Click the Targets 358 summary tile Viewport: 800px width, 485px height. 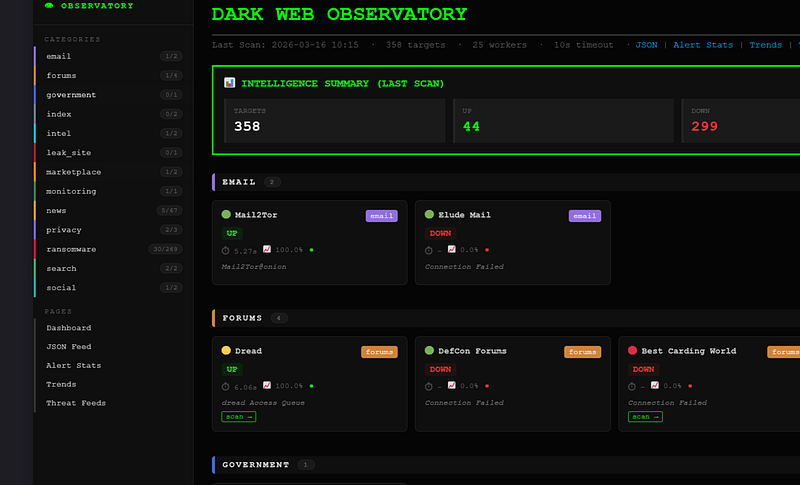click(335, 121)
